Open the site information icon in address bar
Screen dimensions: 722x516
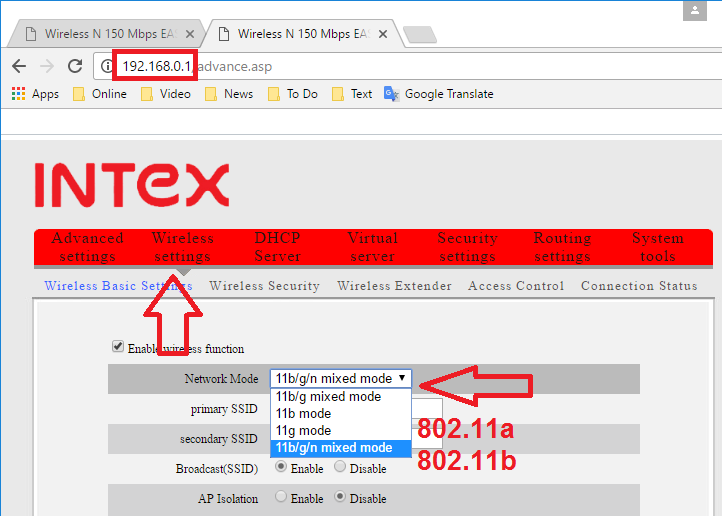pos(106,66)
